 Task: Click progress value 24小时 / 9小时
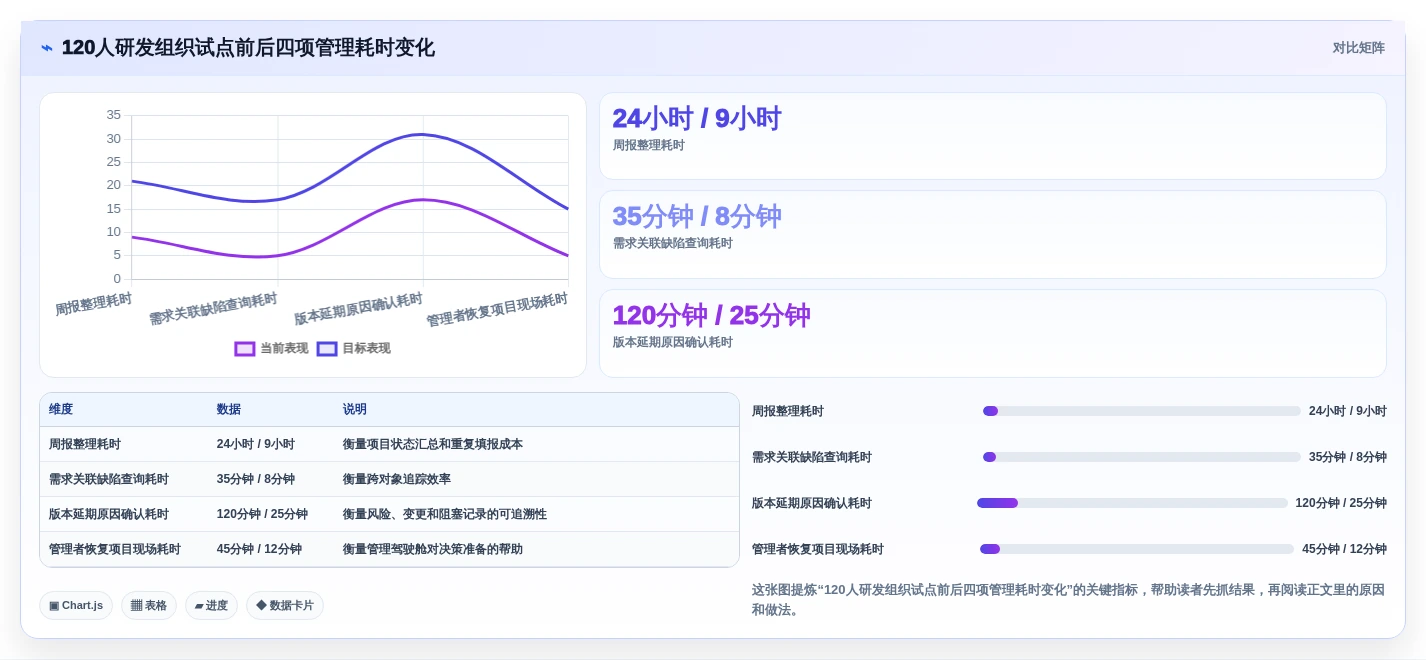pos(1348,411)
